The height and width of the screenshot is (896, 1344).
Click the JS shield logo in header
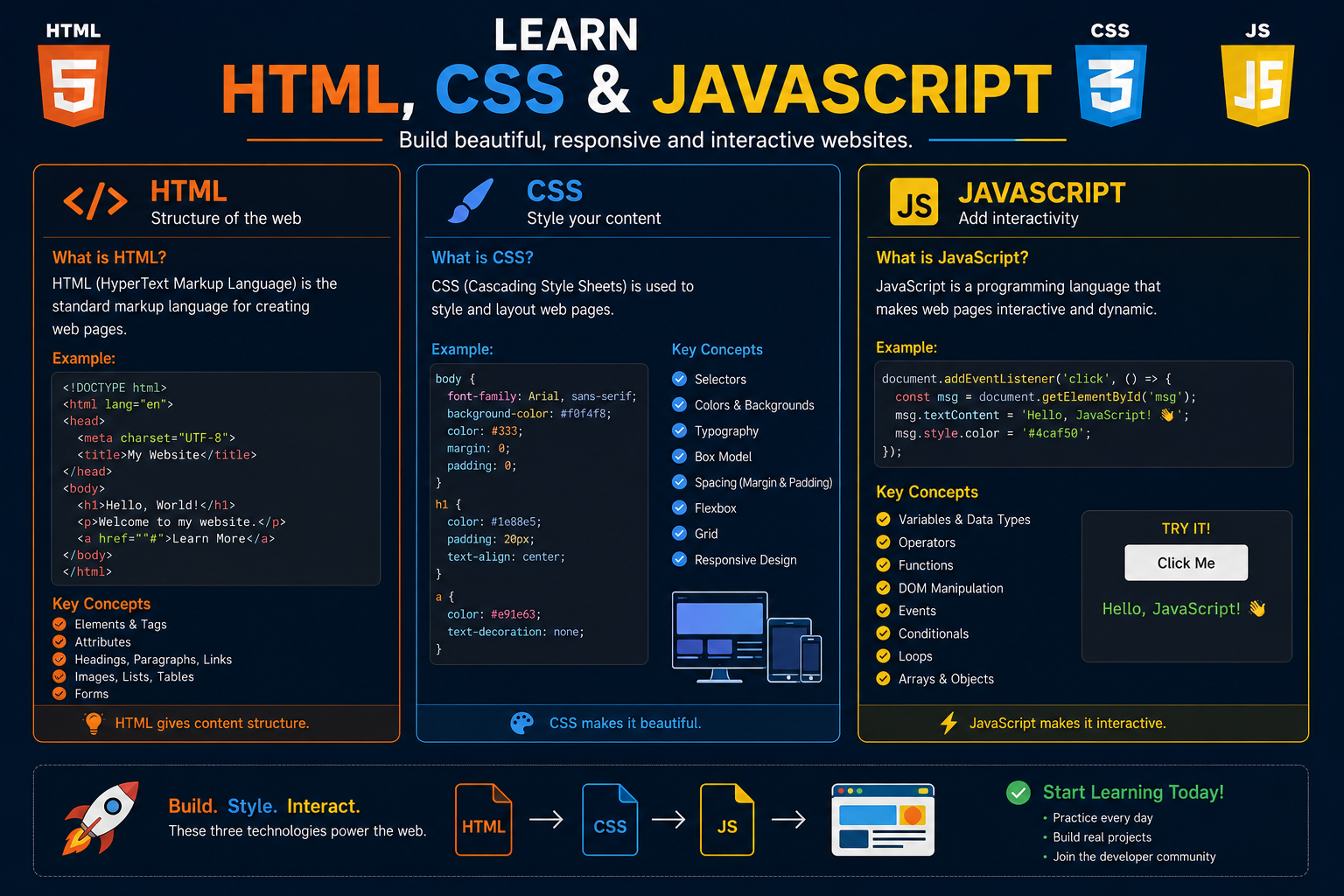pos(1257,86)
